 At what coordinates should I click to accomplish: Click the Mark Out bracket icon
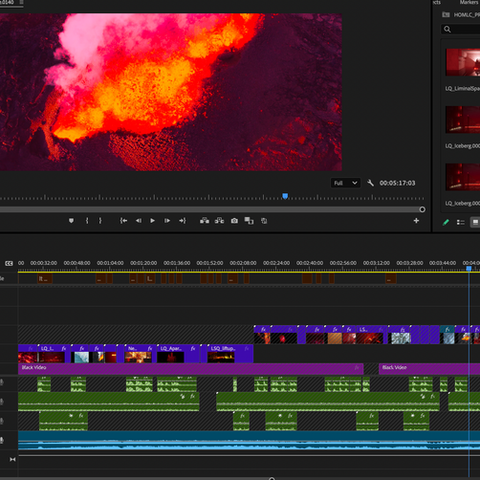100,221
